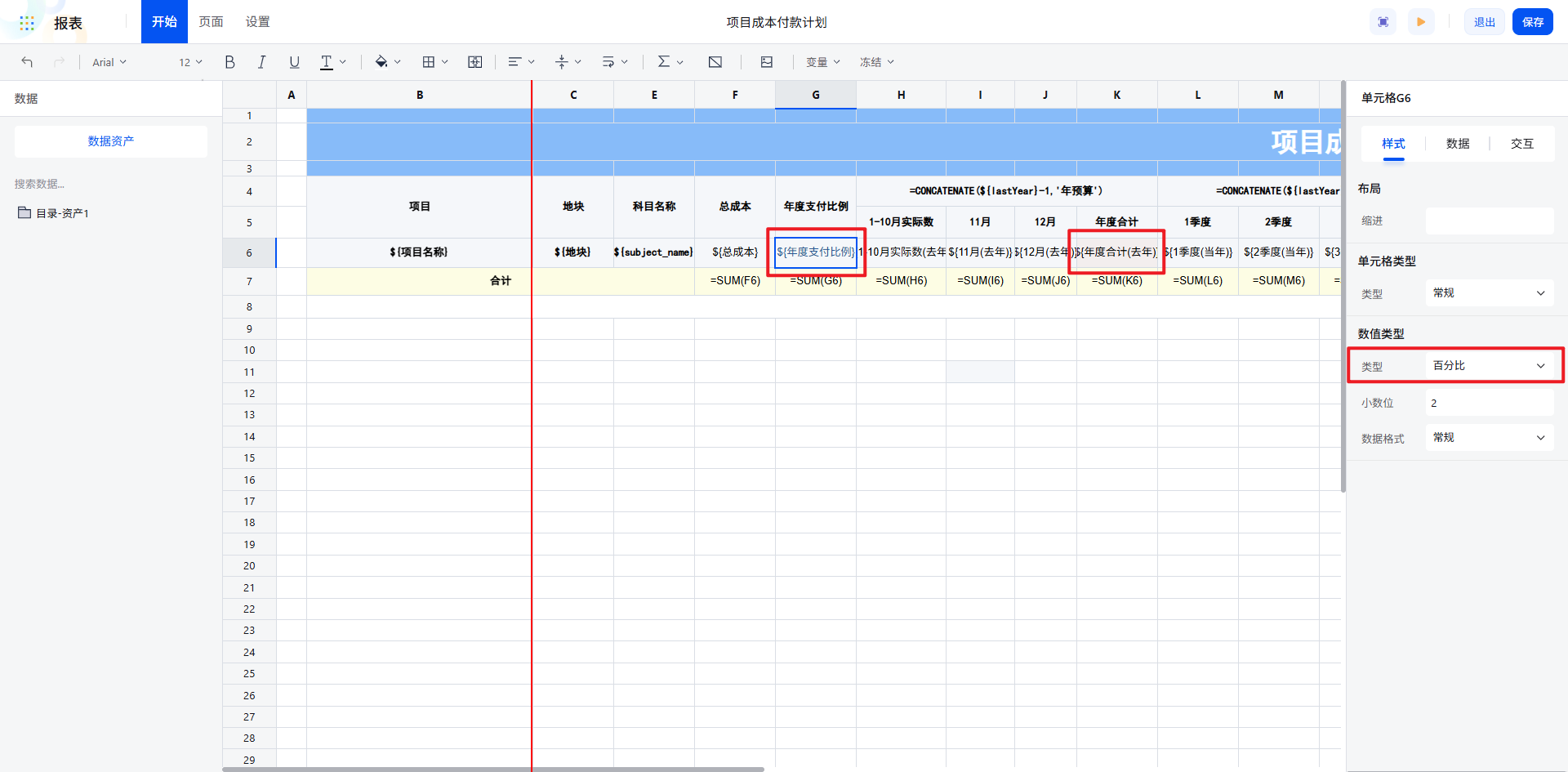Click the diagonal slash cell icon
Image resolution: width=1568 pixels, height=772 pixels.
(x=715, y=62)
